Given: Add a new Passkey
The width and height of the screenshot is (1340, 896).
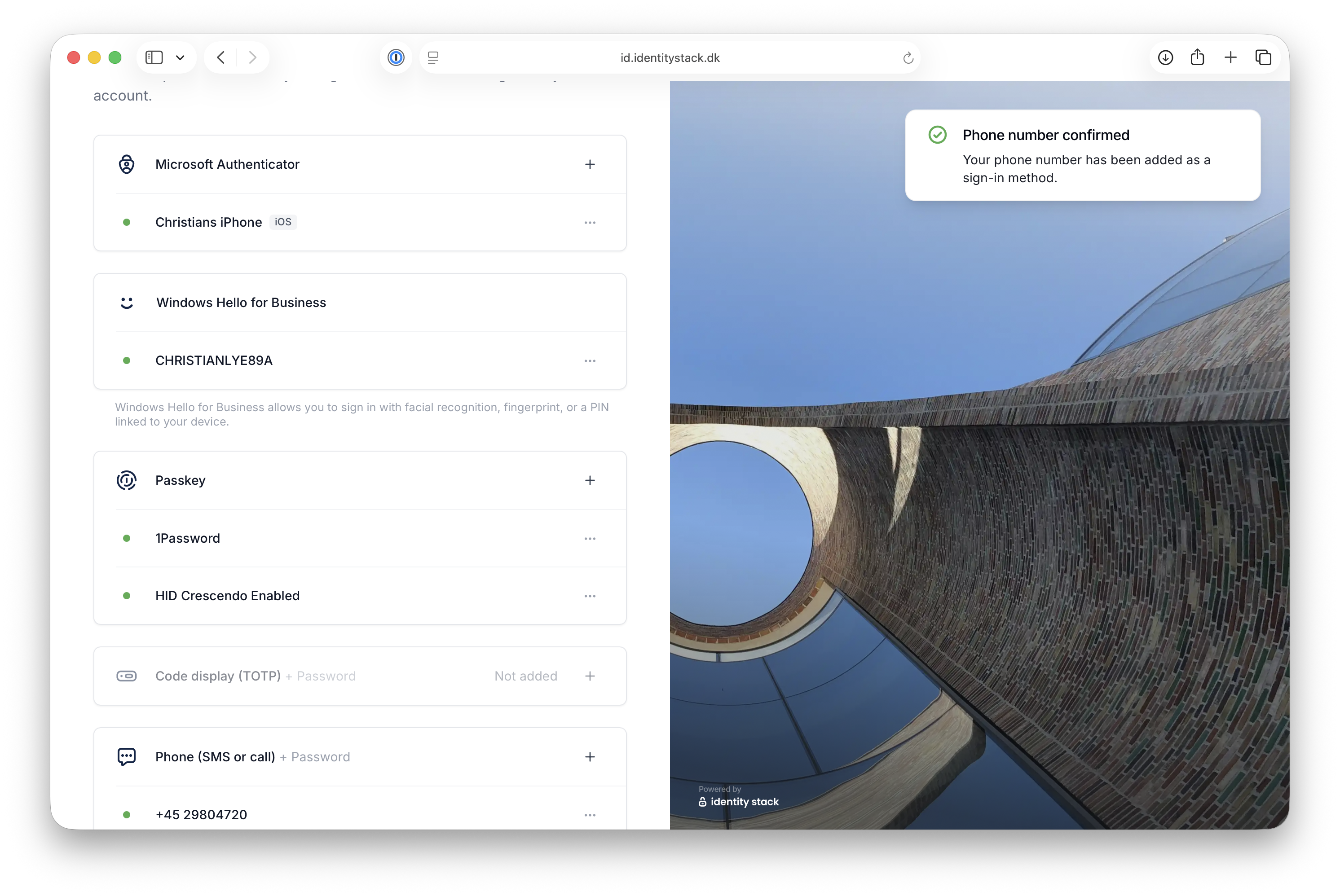Looking at the screenshot, I should [590, 481].
